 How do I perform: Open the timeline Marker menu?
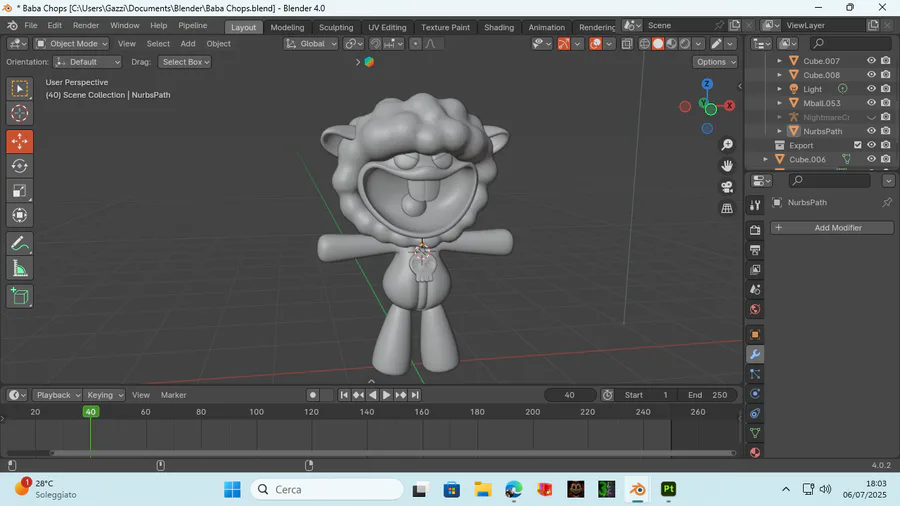pyautogui.click(x=173, y=395)
